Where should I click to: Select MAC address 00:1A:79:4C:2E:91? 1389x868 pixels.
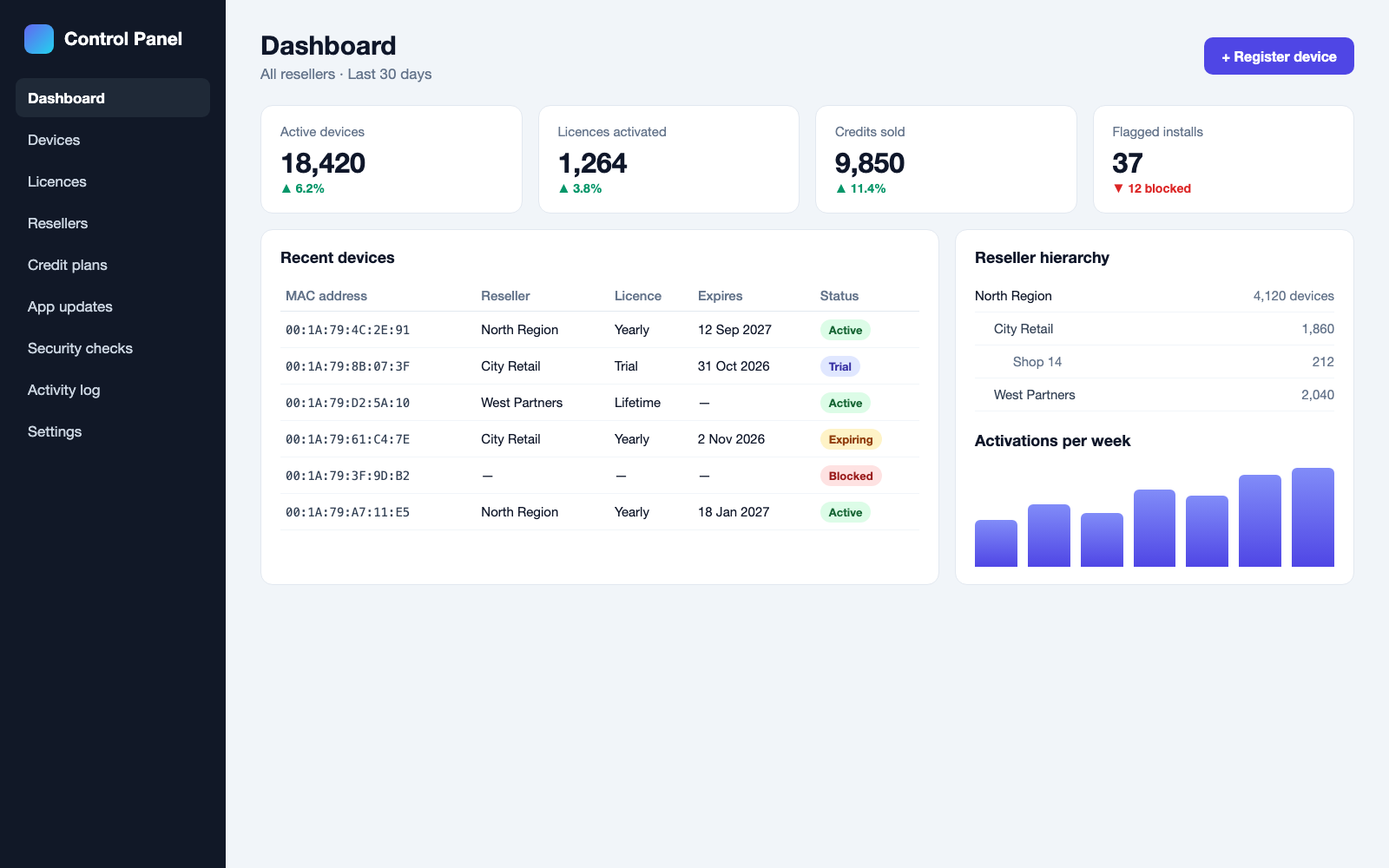[347, 330]
